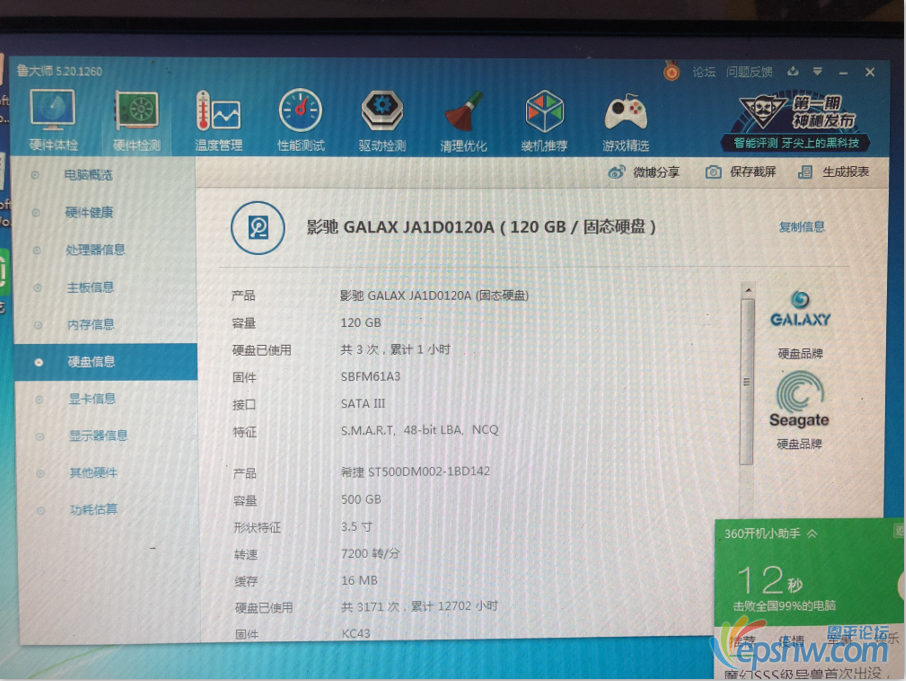Collapse the 360开机小助手 popup chevron
This screenshot has height=681, width=906.
(x=812, y=534)
